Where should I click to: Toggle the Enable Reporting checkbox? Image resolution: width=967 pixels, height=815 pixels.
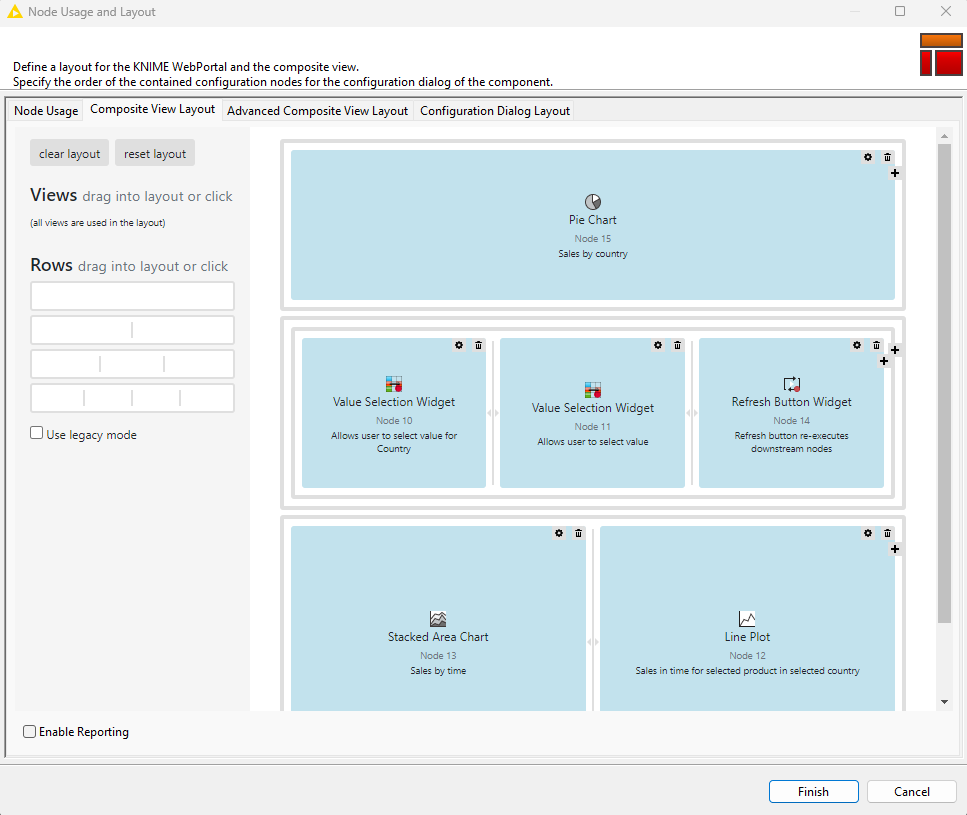[30, 732]
